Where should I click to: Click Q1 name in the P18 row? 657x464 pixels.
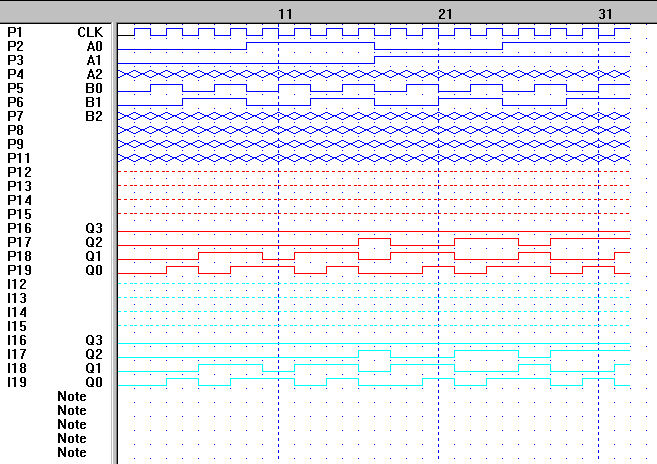click(94, 256)
